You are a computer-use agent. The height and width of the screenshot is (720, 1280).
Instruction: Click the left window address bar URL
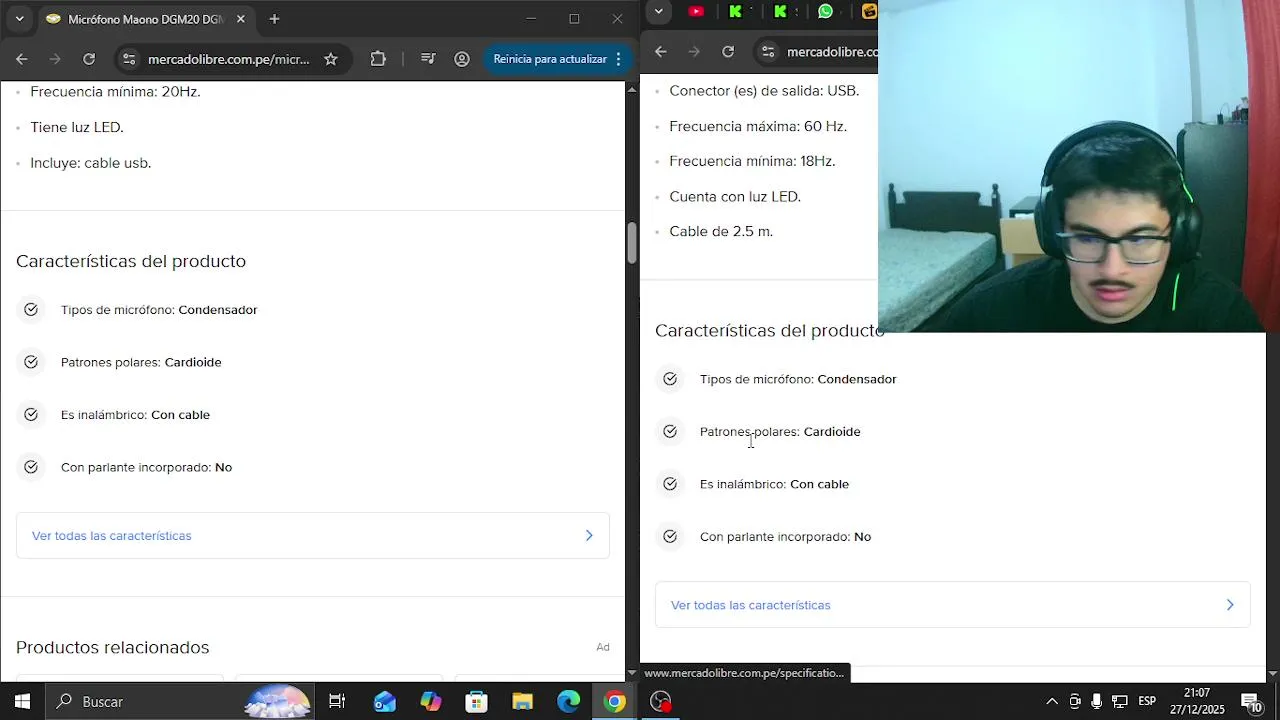click(x=229, y=59)
